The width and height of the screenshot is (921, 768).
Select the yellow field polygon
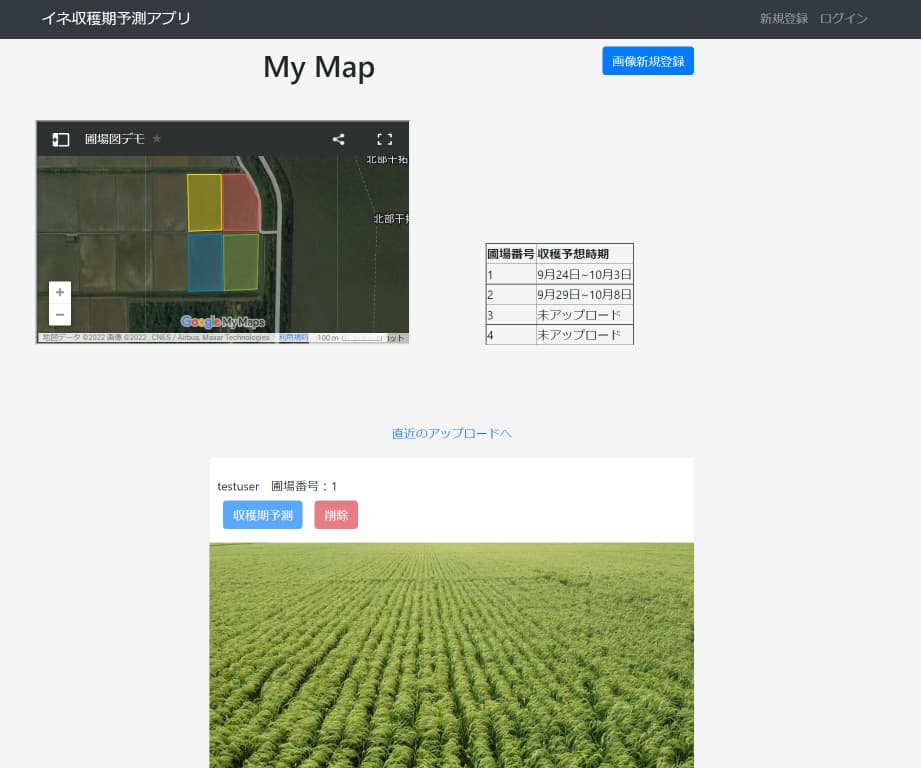click(x=204, y=202)
